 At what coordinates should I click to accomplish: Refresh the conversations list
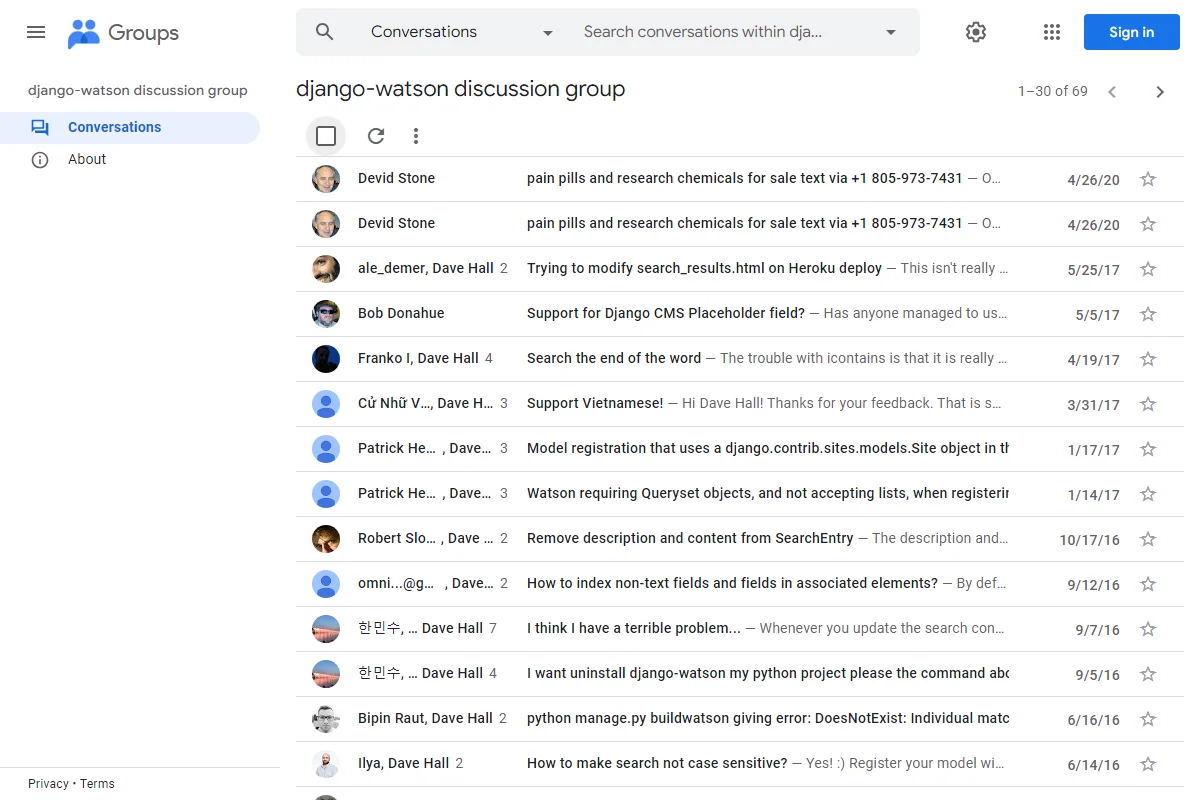pyautogui.click(x=376, y=136)
